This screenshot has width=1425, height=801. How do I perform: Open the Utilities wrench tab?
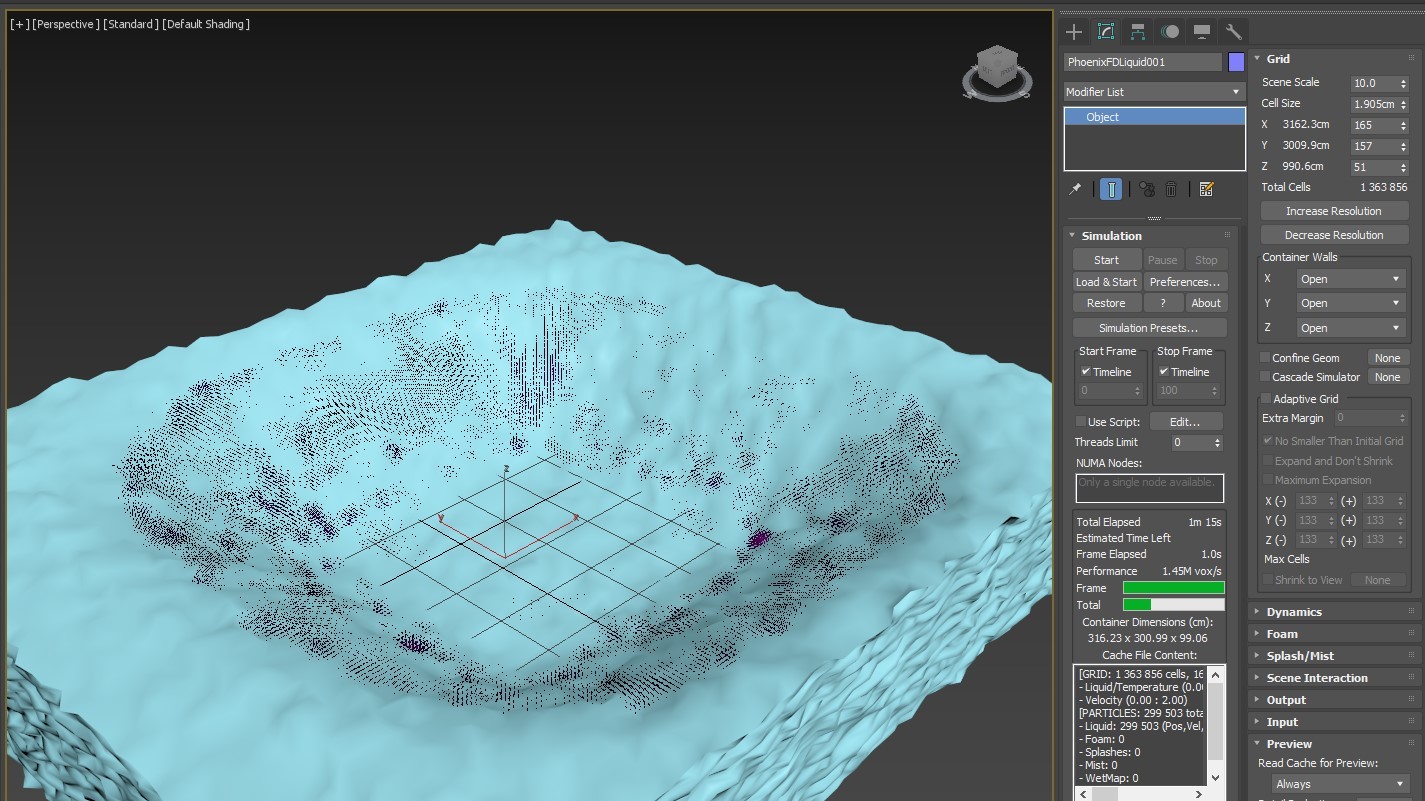[x=1233, y=31]
